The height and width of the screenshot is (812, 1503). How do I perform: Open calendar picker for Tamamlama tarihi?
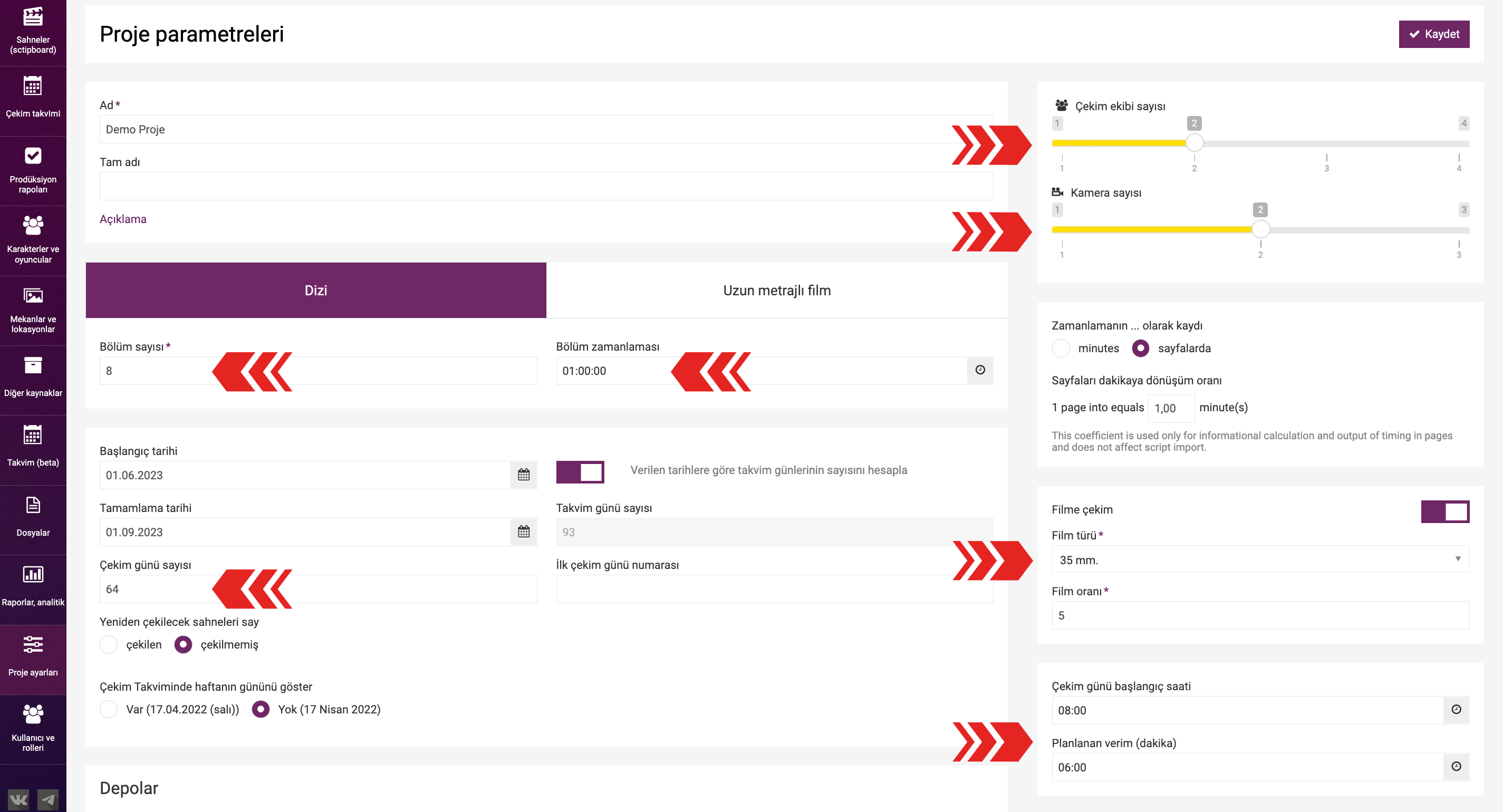(x=523, y=532)
